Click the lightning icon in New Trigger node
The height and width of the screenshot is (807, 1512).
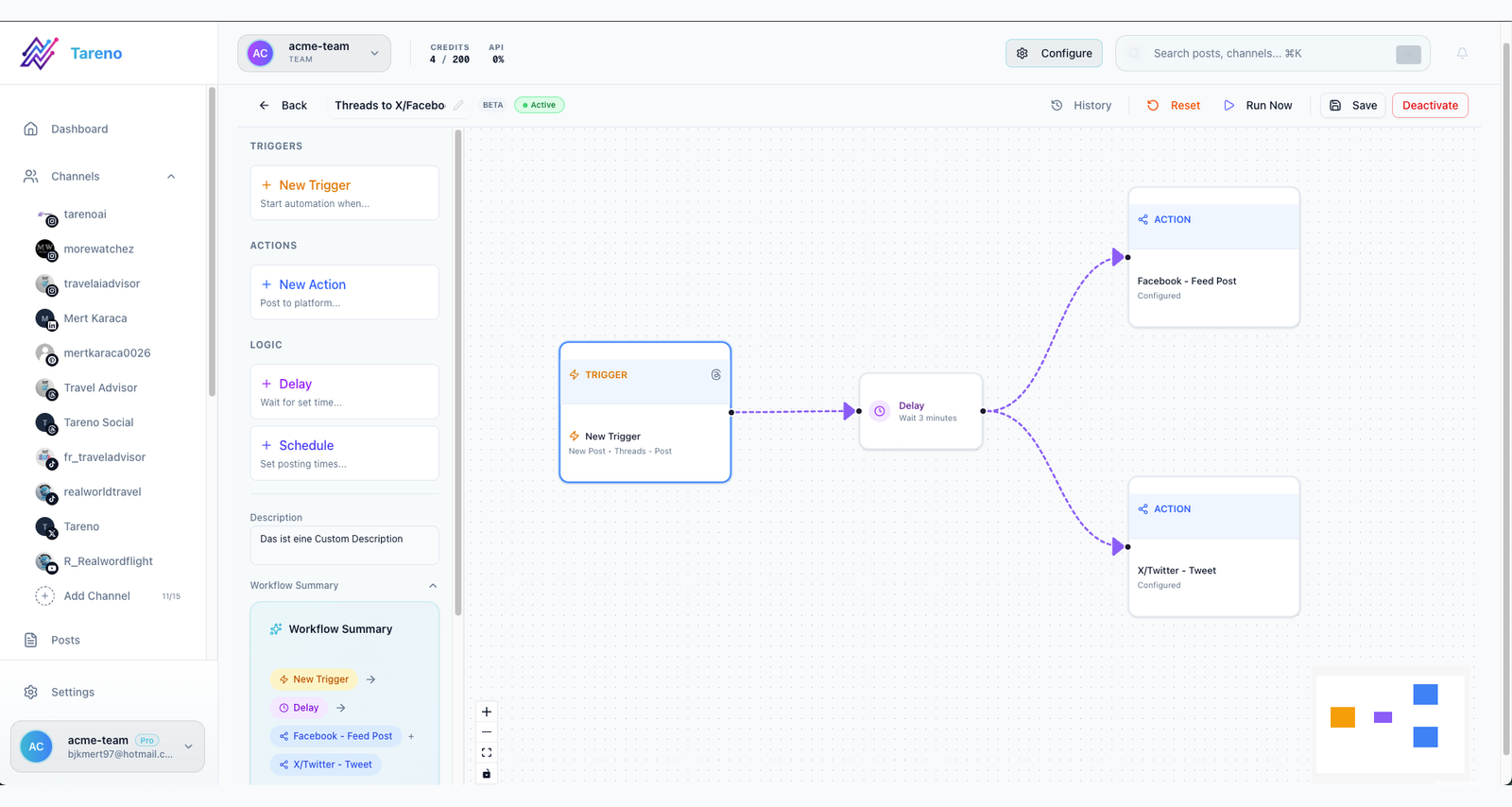click(x=575, y=436)
